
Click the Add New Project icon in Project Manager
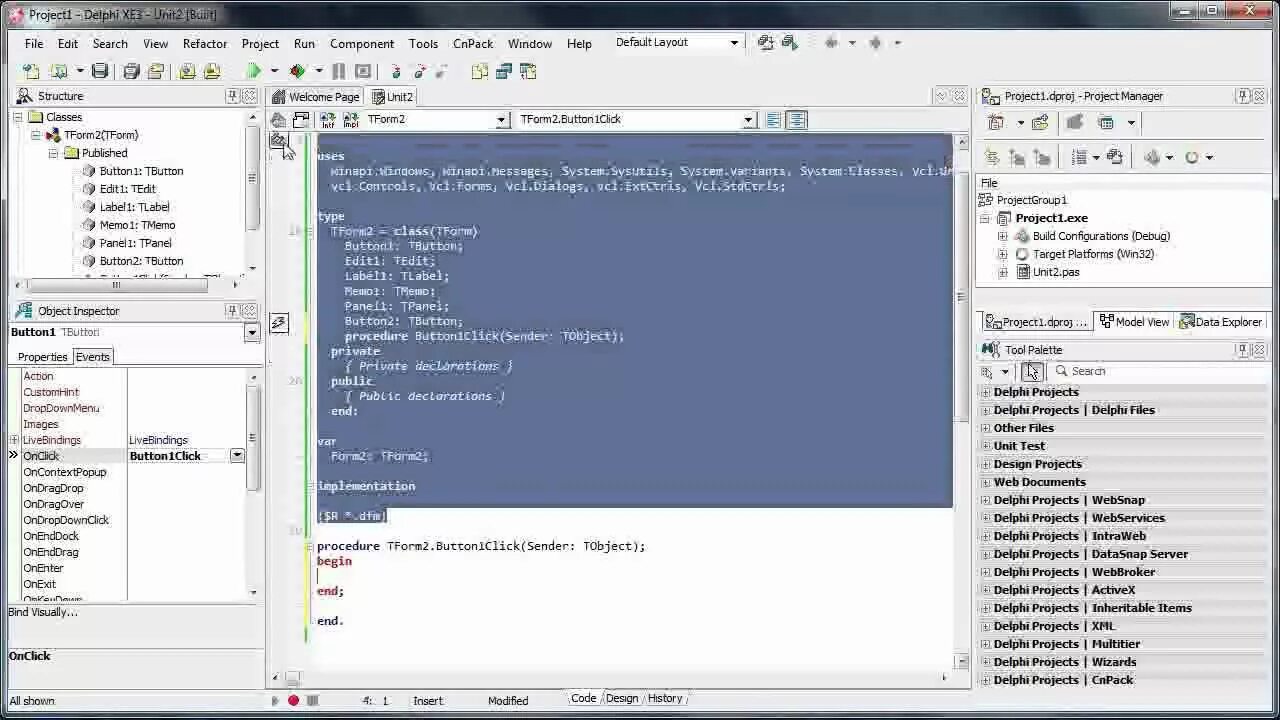tap(996, 122)
